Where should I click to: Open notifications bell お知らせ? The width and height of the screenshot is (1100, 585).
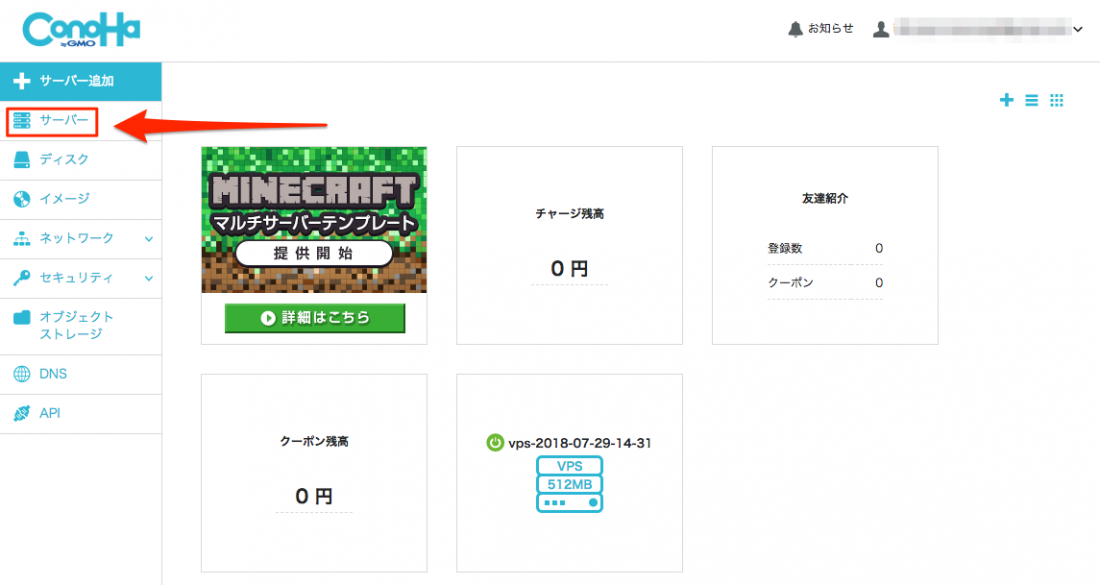pyautogui.click(x=820, y=29)
